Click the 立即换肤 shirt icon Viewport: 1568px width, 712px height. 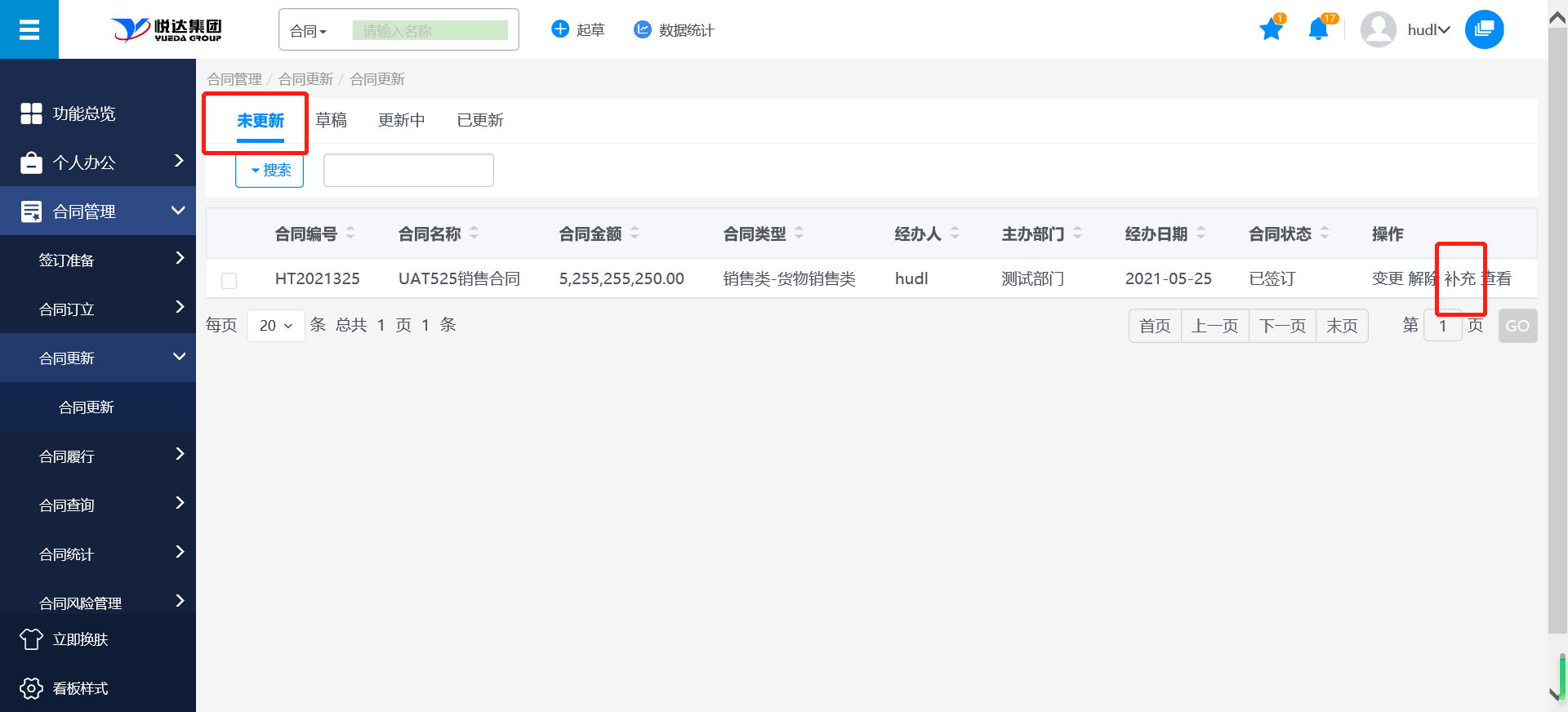pyautogui.click(x=31, y=639)
